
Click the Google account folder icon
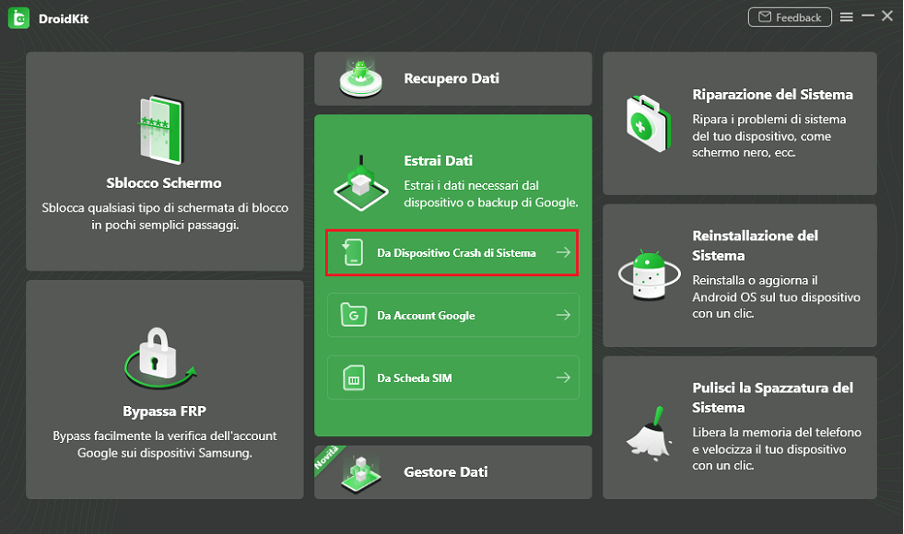[353, 316]
